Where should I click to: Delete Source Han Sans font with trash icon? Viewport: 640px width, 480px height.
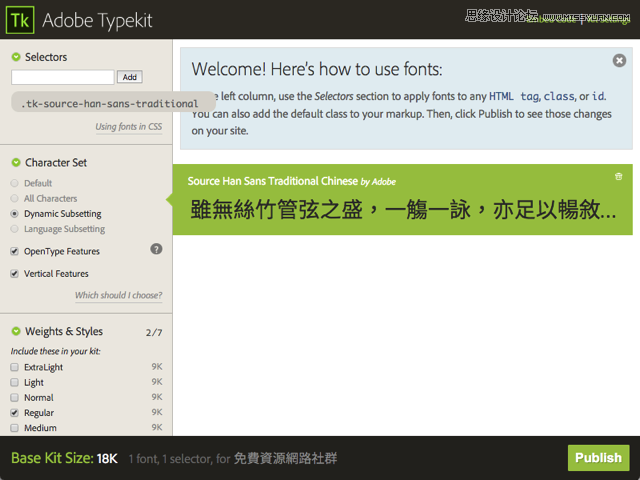619,176
